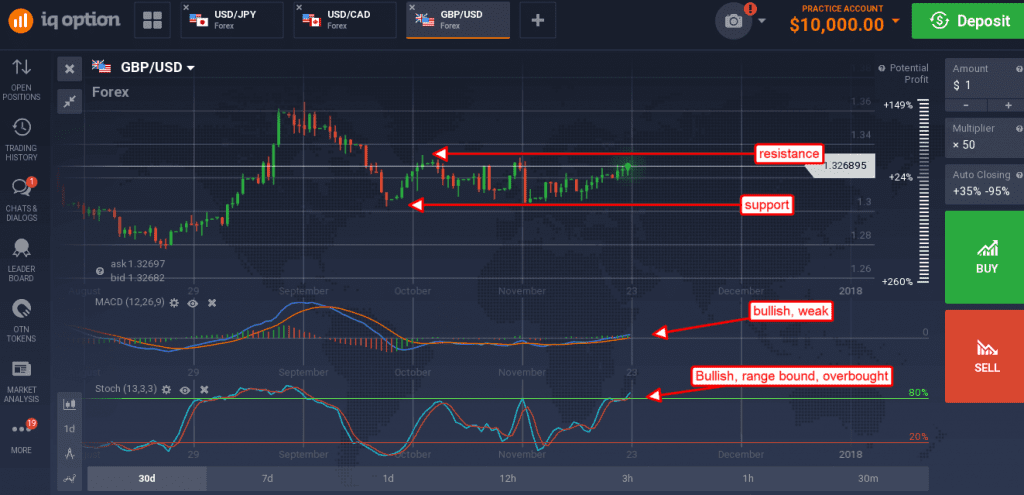Image resolution: width=1024 pixels, height=495 pixels.
Task: Click the Auto Closing help icon
Action: (1019, 176)
